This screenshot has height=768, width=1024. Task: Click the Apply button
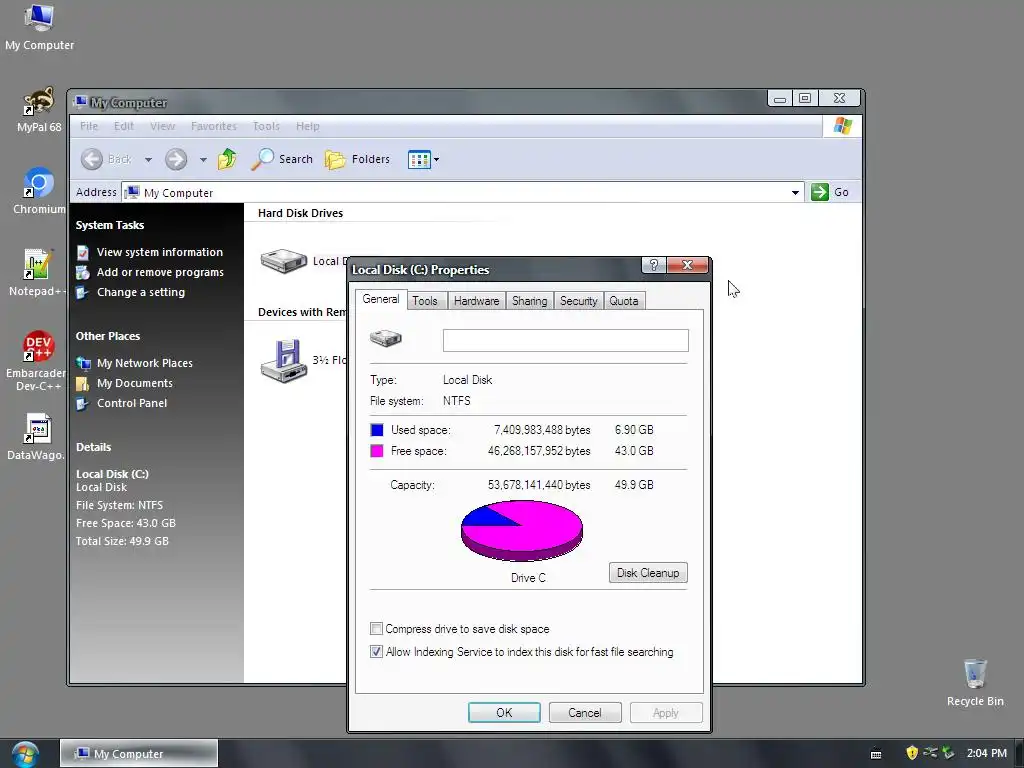[666, 712]
